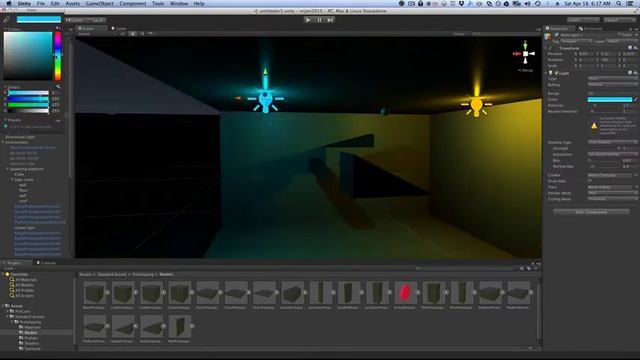Open the Culling Mask dropdown

point(612,199)
